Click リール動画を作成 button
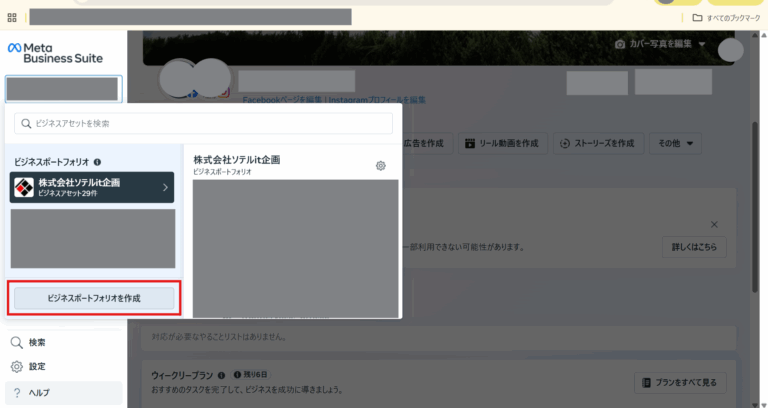The image size is (768, 408). pos(503,143)
